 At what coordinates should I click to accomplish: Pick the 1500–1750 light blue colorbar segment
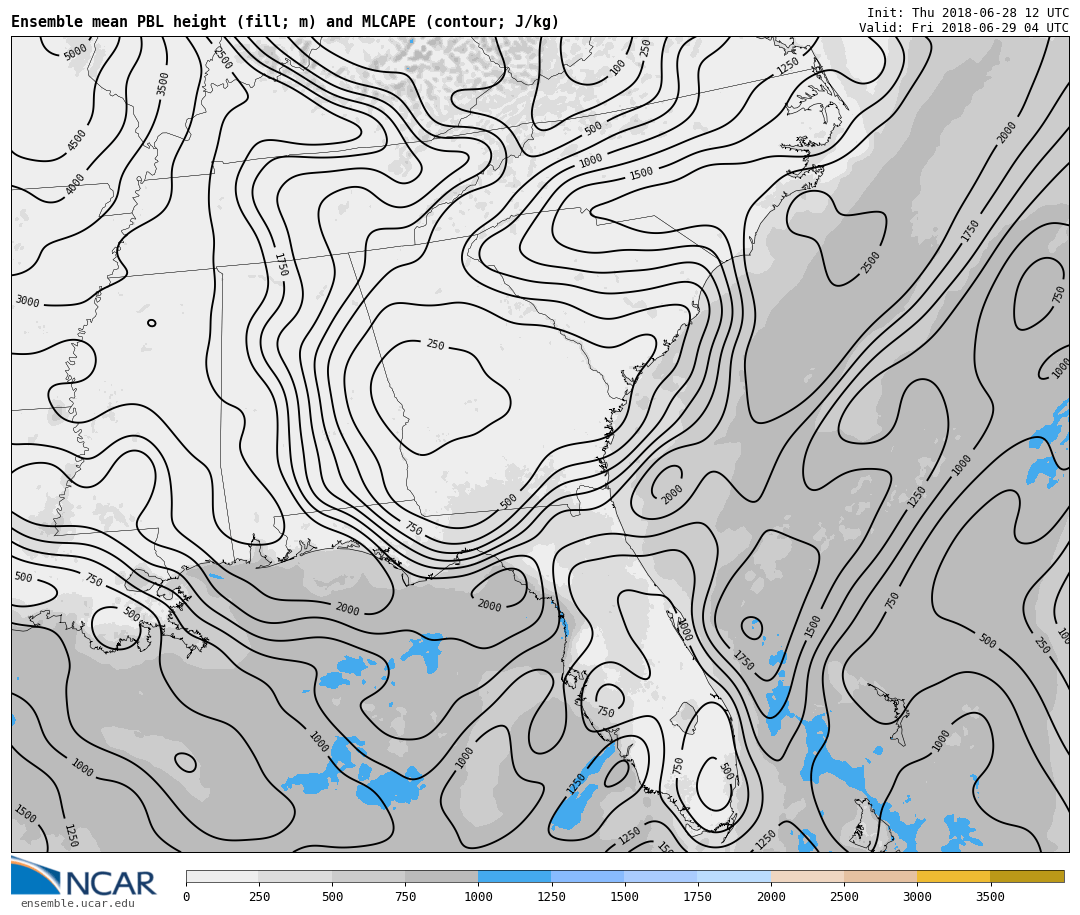point(661,876)
